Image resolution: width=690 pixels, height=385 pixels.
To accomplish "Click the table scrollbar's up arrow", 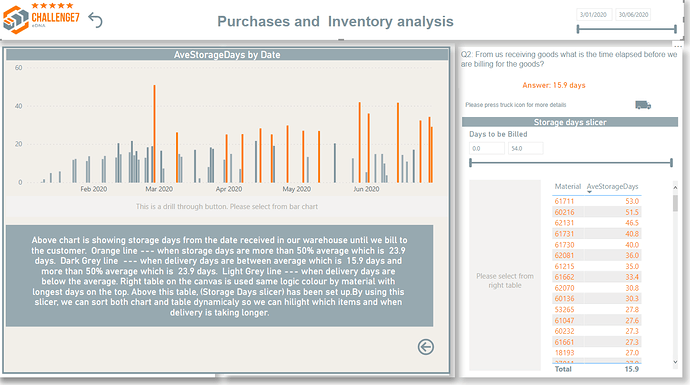I will [675, 187].
